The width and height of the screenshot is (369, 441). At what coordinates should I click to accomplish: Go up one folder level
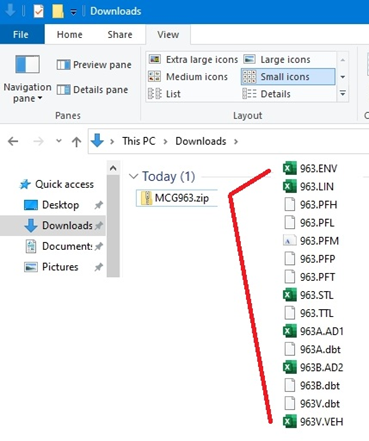(76, 142)
